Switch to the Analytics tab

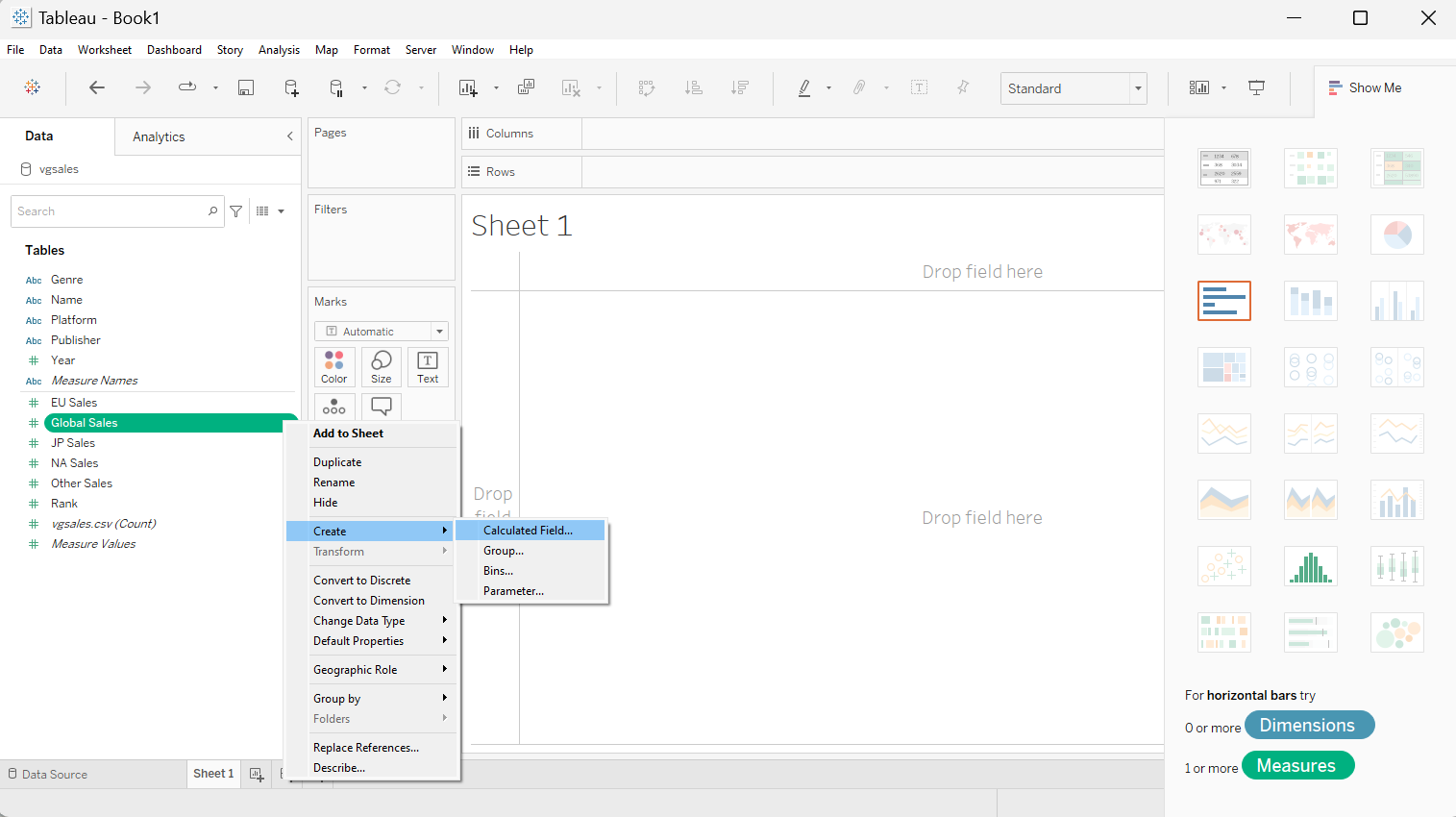tap(159, 136)
